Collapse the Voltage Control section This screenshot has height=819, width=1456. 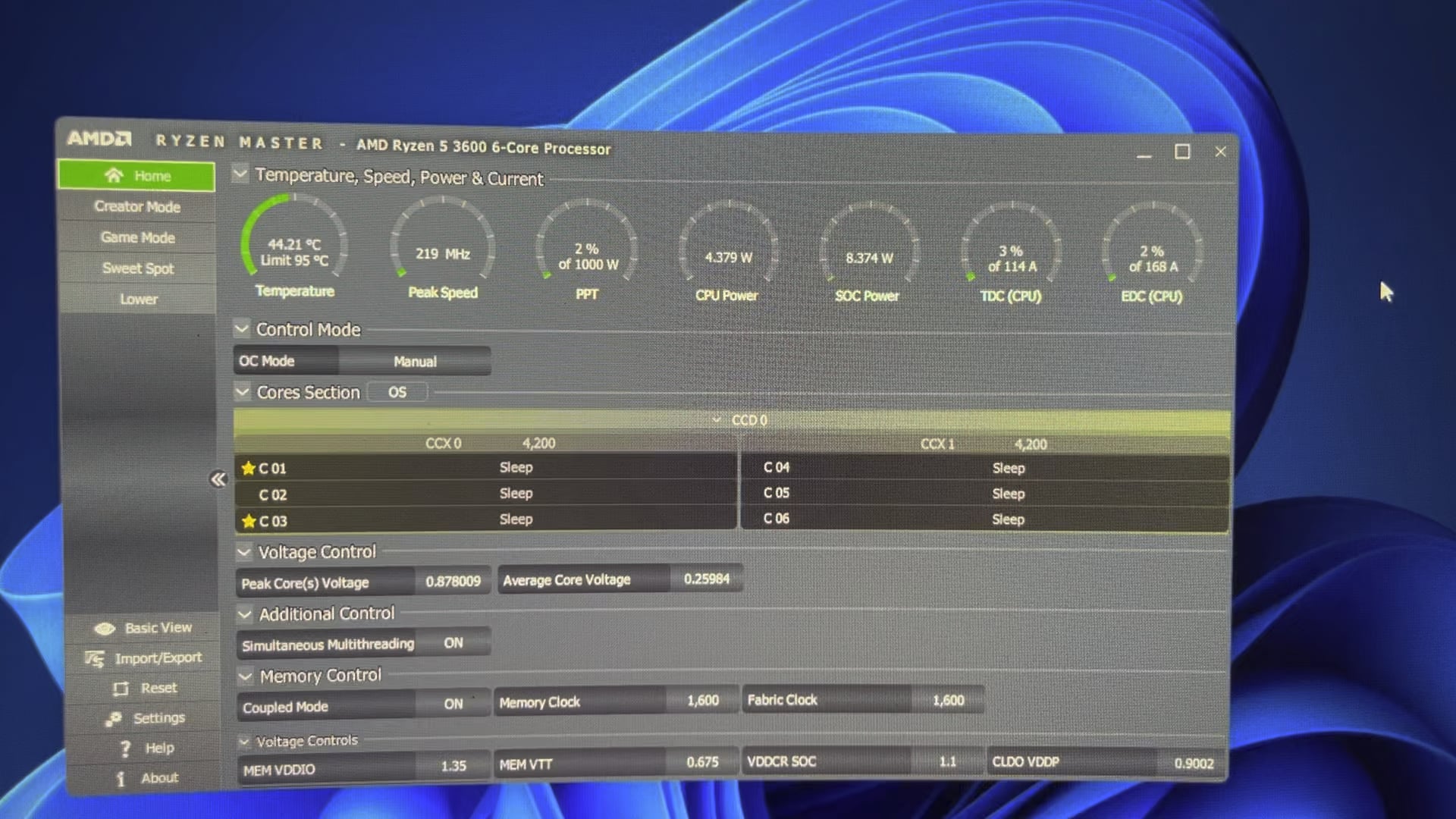243,552
